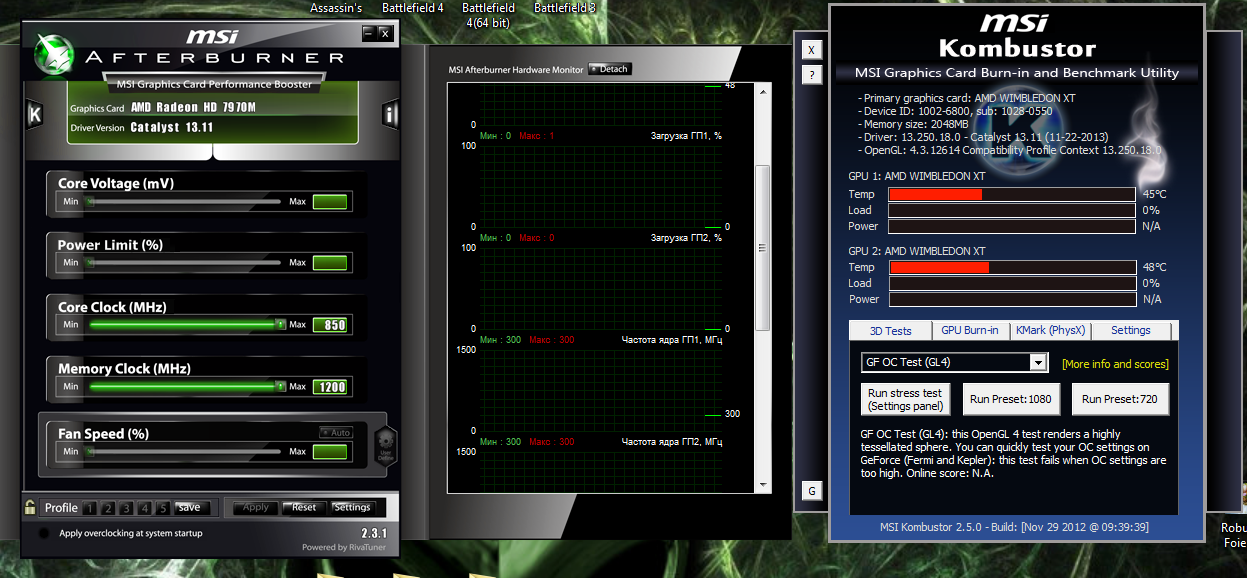Open the Battlefield 4(64 bit) desktop shortcut
1247x578 pixels.
[489, 15]
